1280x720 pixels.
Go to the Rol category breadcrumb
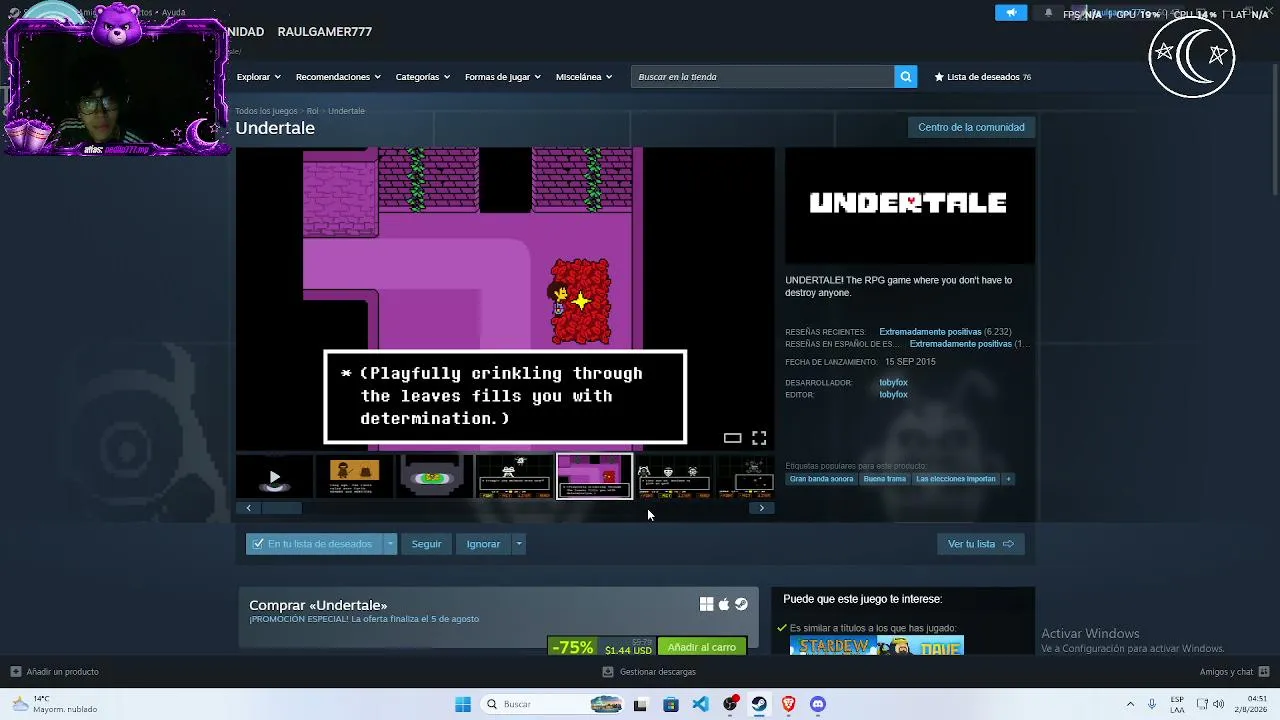312,111
